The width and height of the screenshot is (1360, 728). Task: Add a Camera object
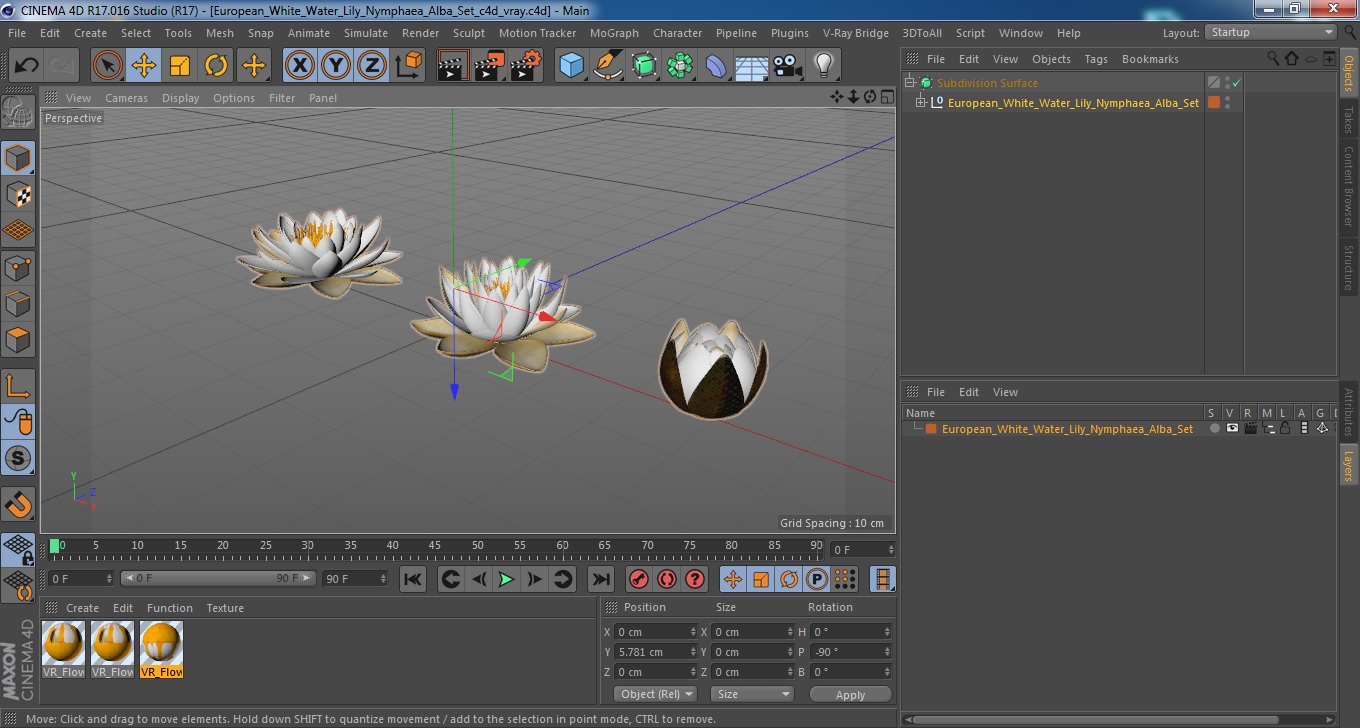(787, 66)
